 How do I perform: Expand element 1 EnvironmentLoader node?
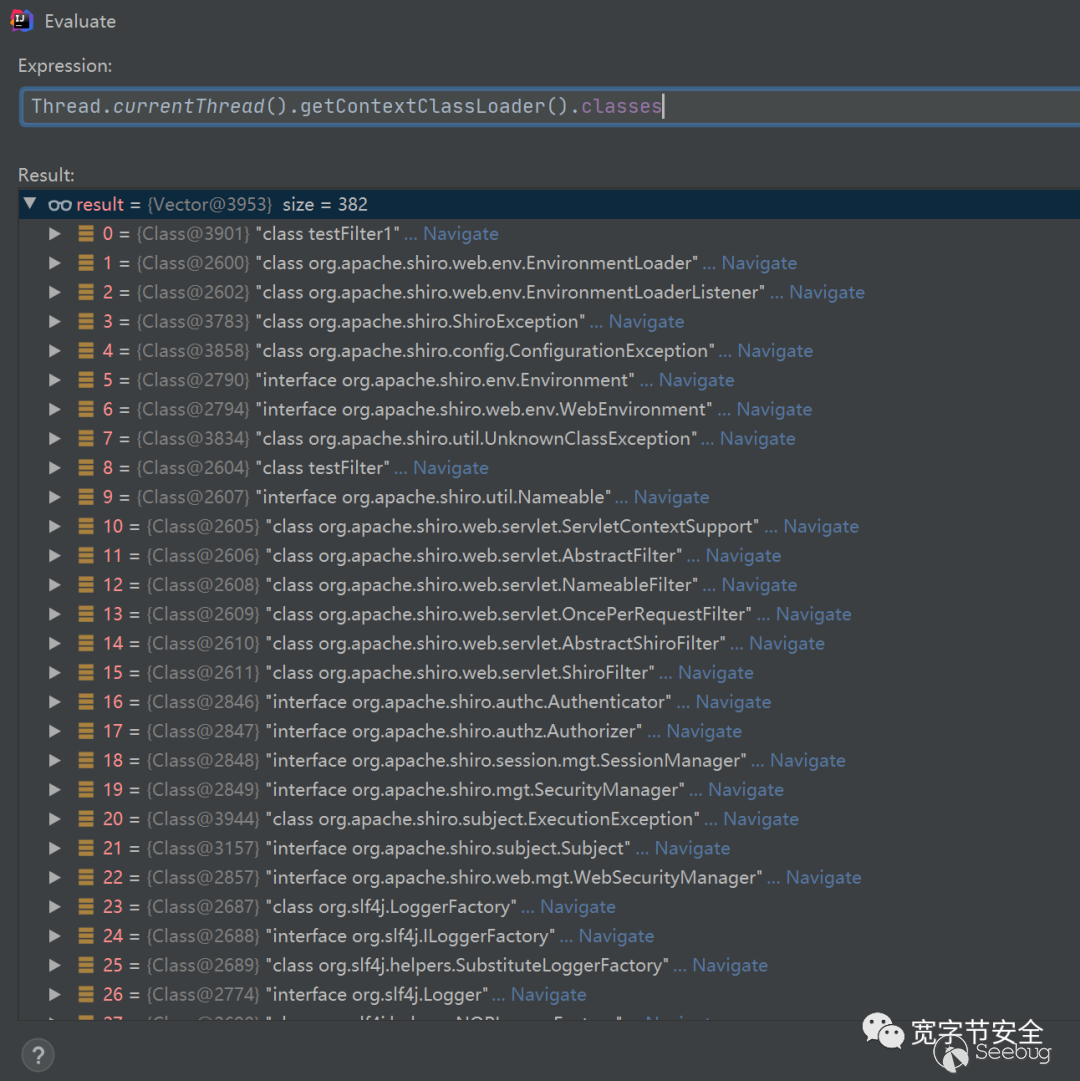point(55,263)
